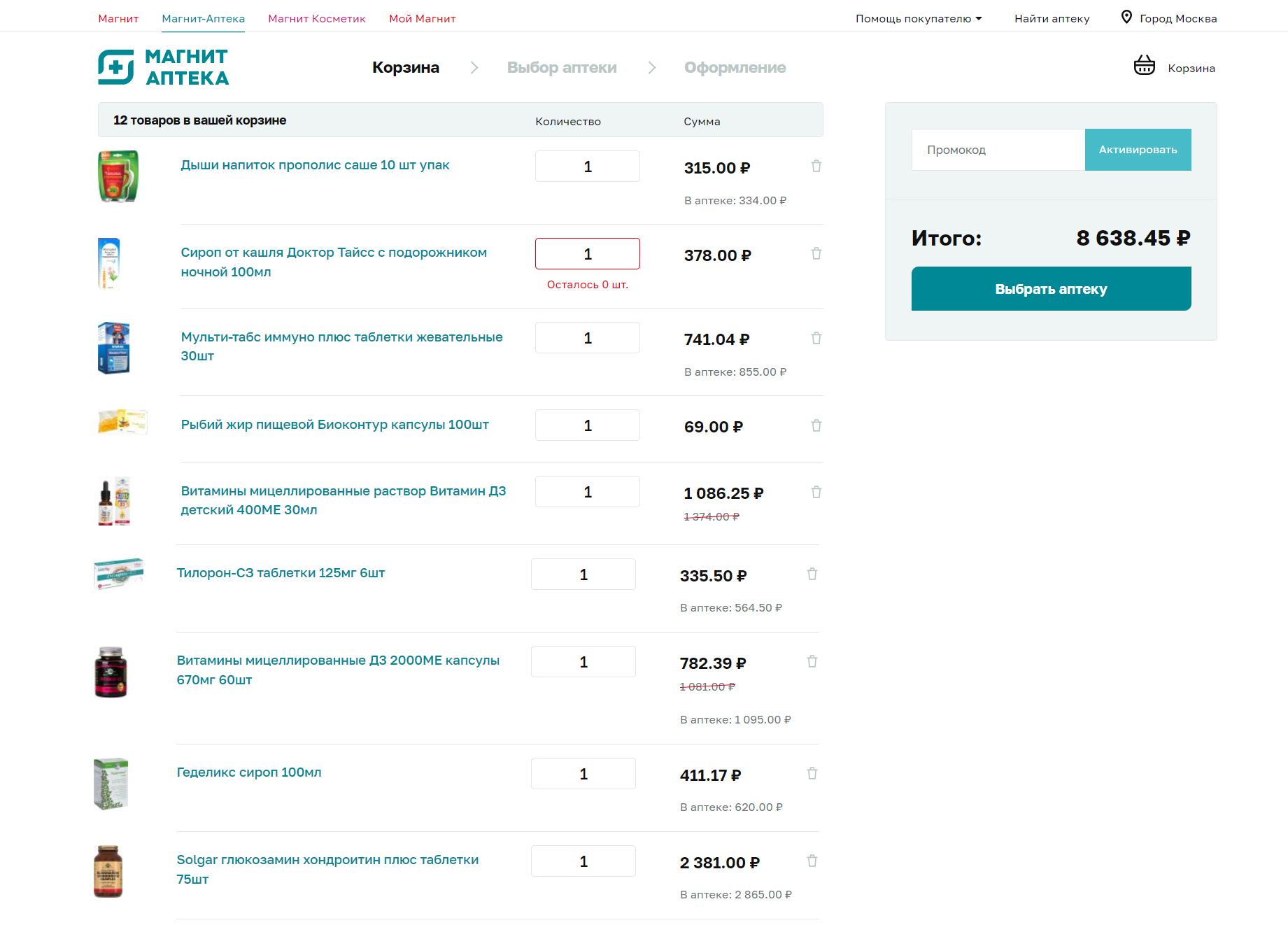Image resolution: width=1288 pixels, height=925 pixels.
Task: View Геделикс сироп product thumbnail
Action: (111, 784)
